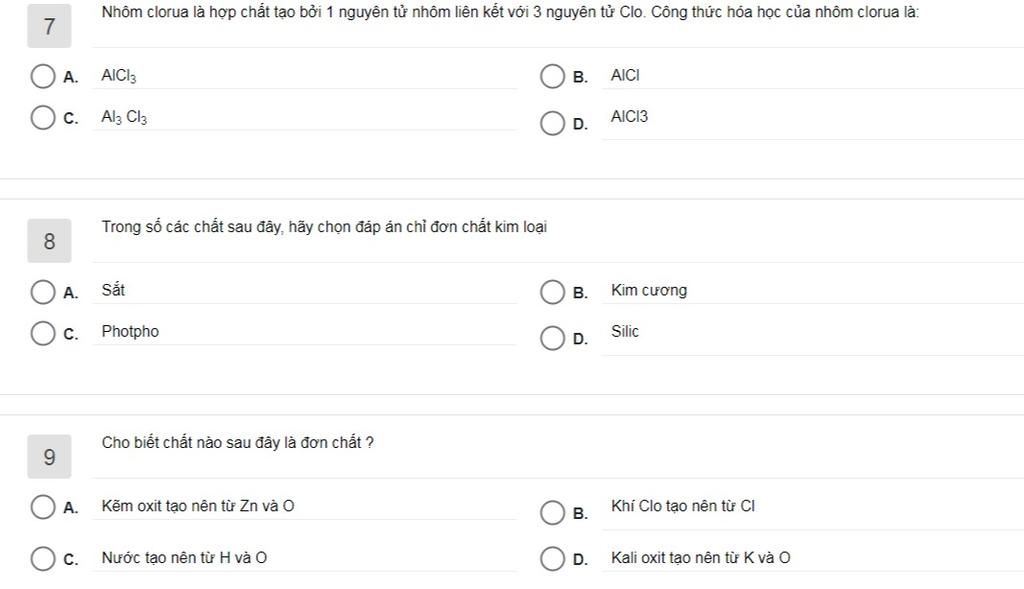Image resolution: width=1024 pixels, height=589 pixels.
Task: Select 'Nước tạo nên từ H và O'
Action: point(43,558)
